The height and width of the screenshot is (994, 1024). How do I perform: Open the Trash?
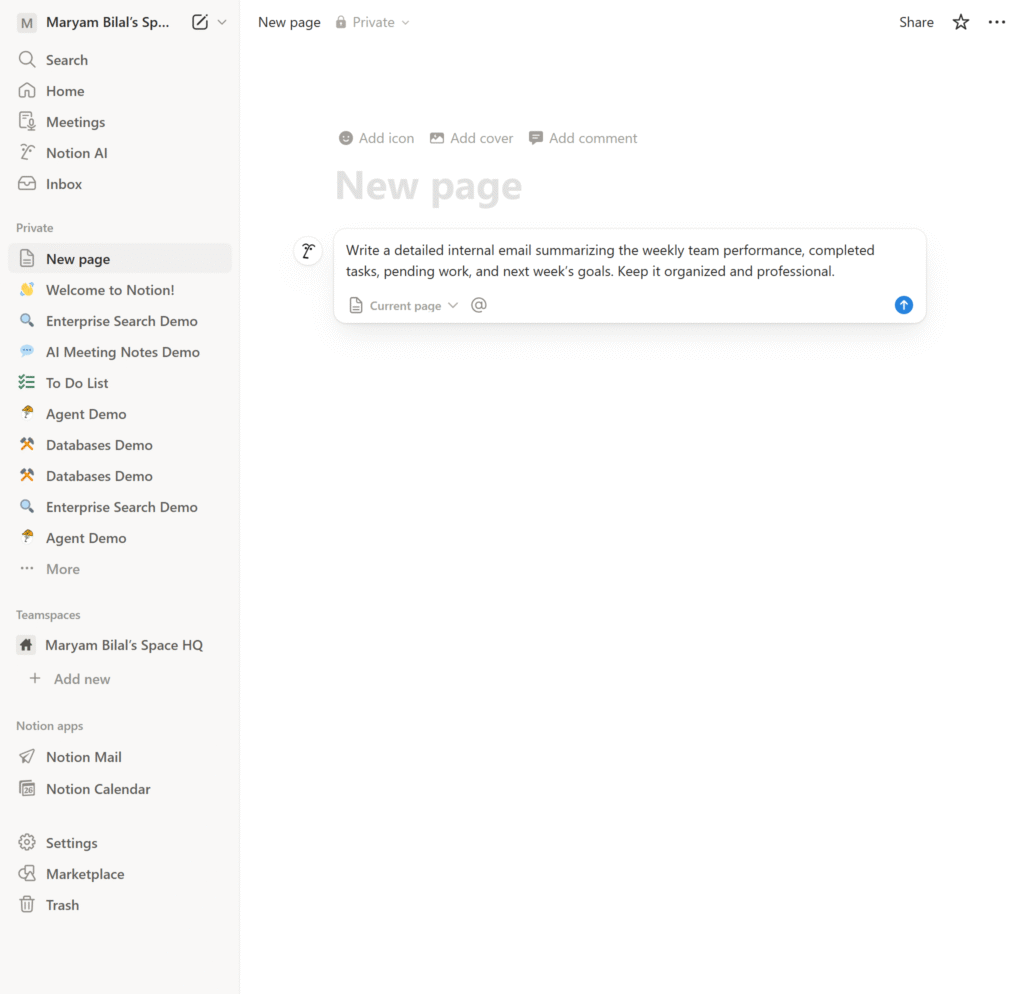click(63, 904)
